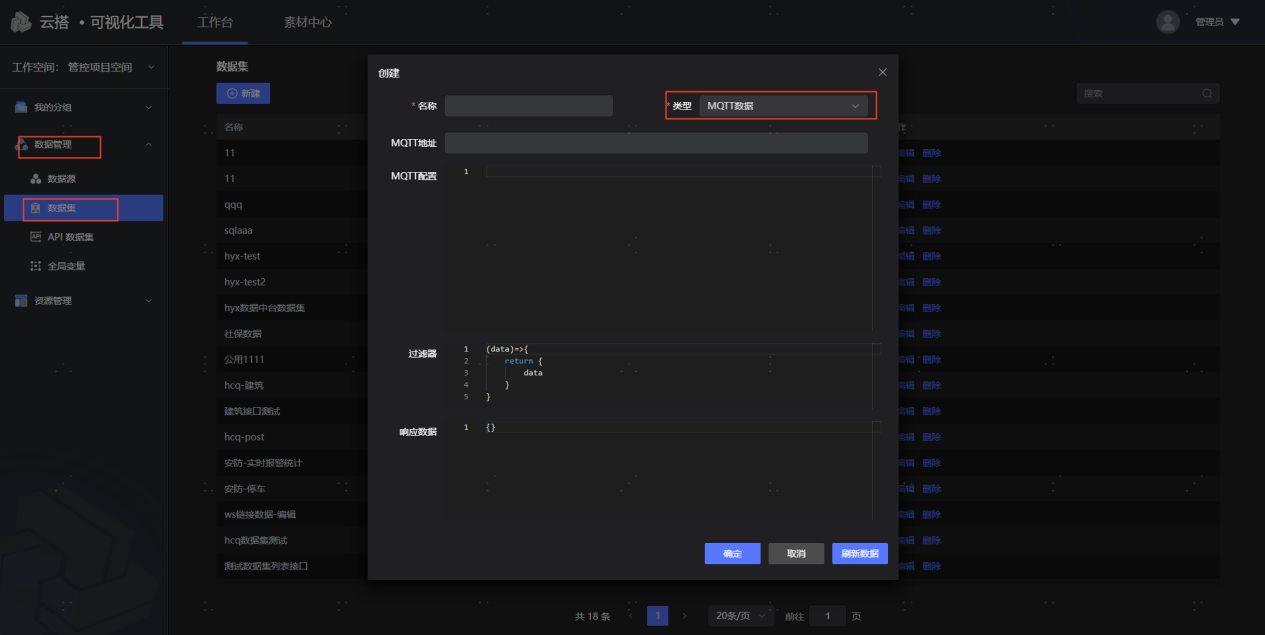This screenshot has height=635, width=1265.
Task: Click the search magnifier icon
Action: [1208, 94]
